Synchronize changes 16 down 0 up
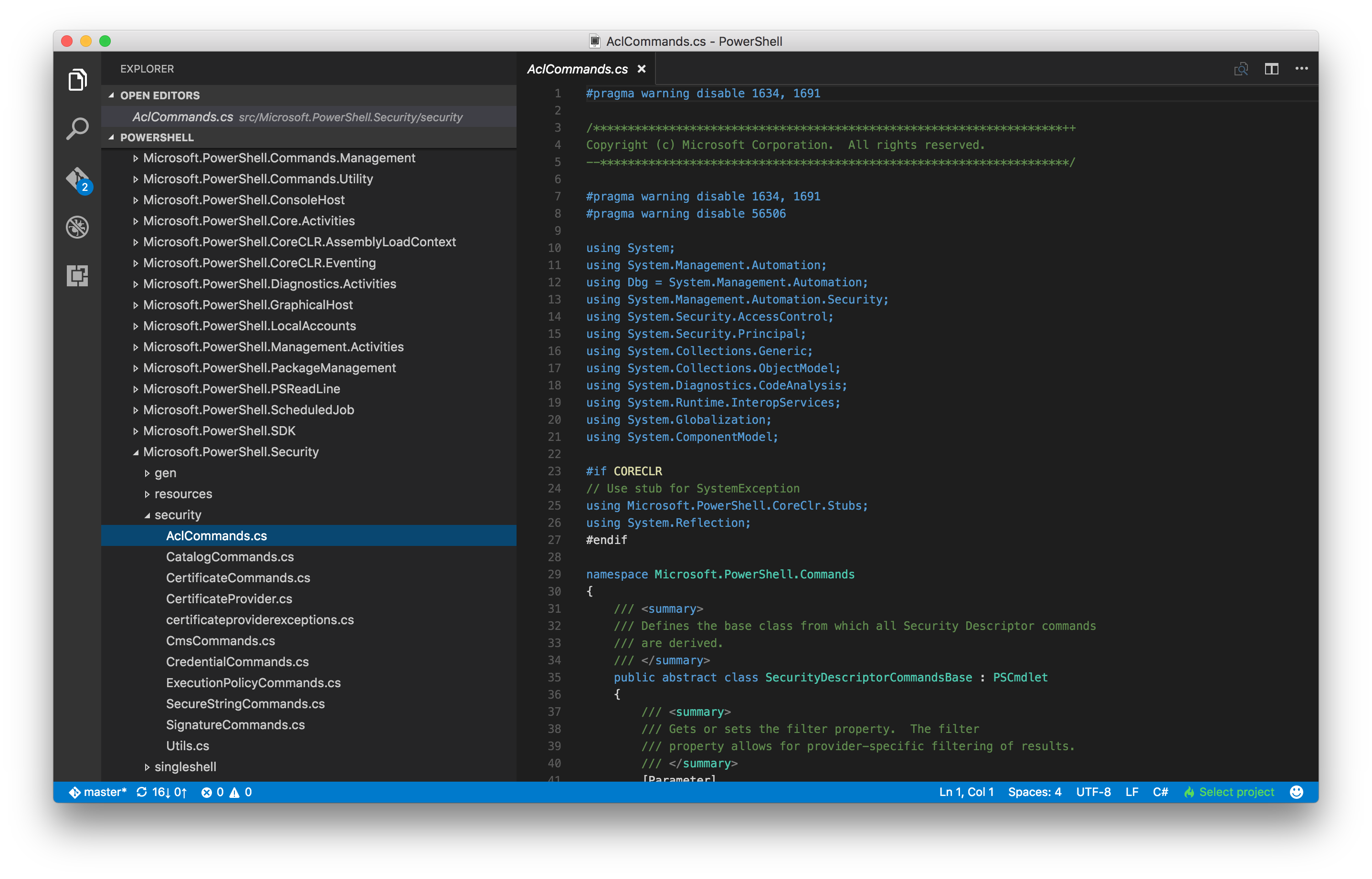 pyautogui.click(x=161, y=792)
